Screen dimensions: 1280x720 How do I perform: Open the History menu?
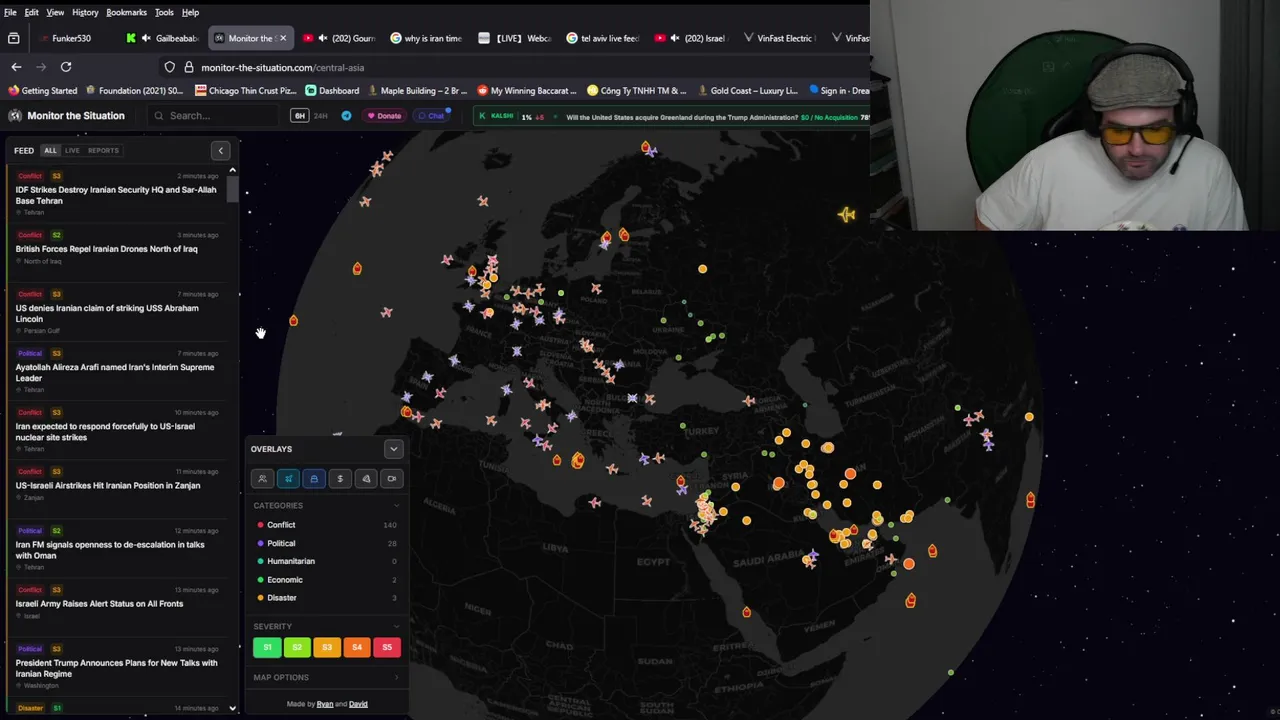click(85, 12)
